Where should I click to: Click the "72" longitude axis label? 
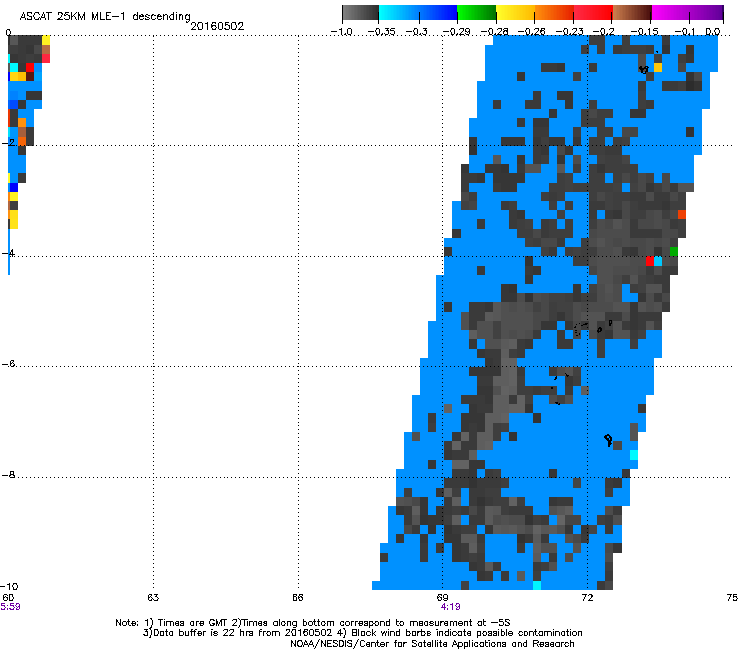(587, 598)
